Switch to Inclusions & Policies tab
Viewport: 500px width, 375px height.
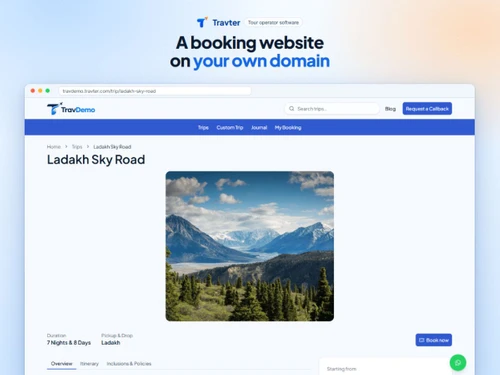[x=129, y=364]
